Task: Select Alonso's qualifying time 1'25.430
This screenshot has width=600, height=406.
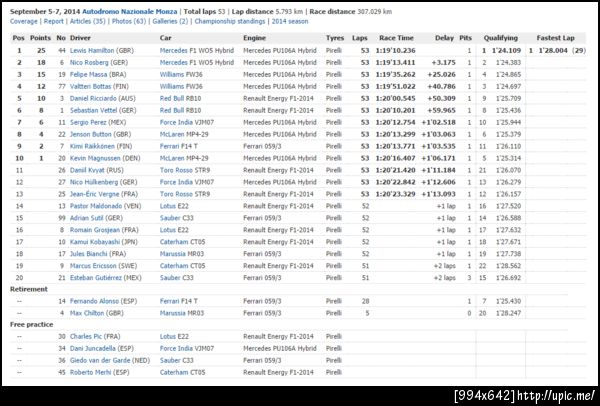Action: pyautogui.click(x=508, y=301)
